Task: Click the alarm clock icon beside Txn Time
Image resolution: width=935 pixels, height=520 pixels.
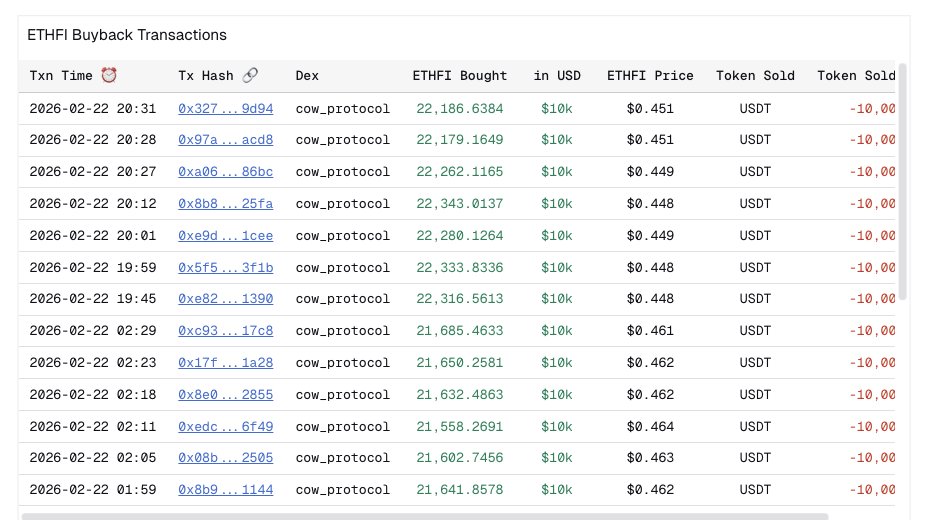Action: (109, 75)
